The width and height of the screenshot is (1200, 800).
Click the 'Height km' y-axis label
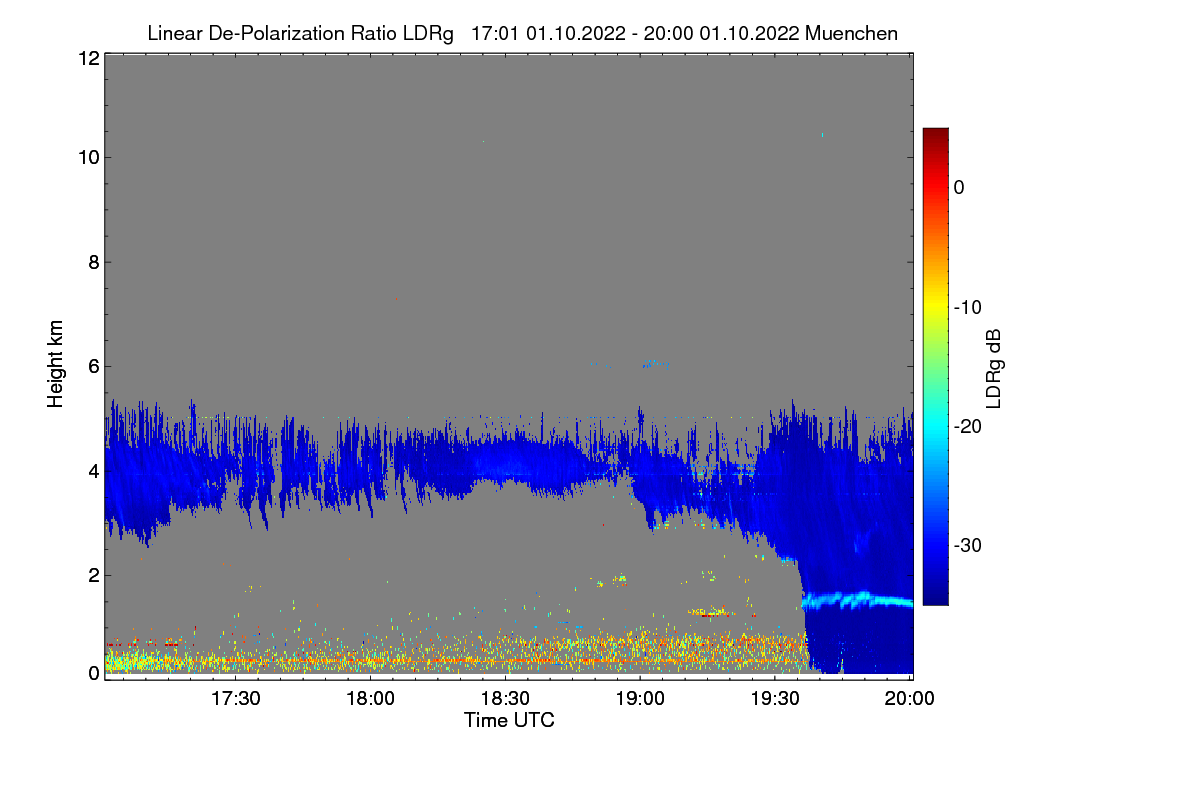pos(55,363)
